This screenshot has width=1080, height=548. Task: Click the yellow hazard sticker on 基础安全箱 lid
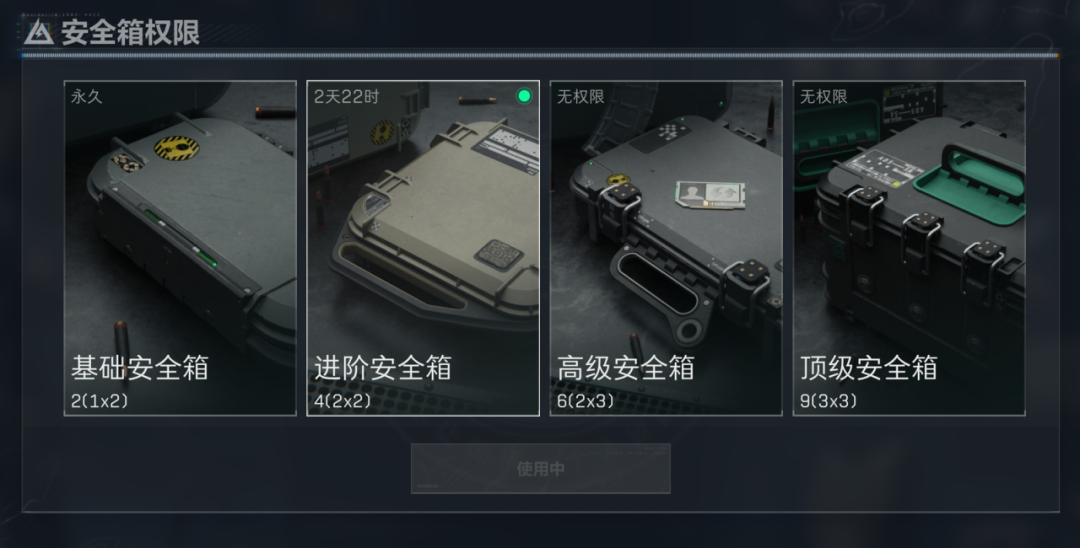pos(176,148)
